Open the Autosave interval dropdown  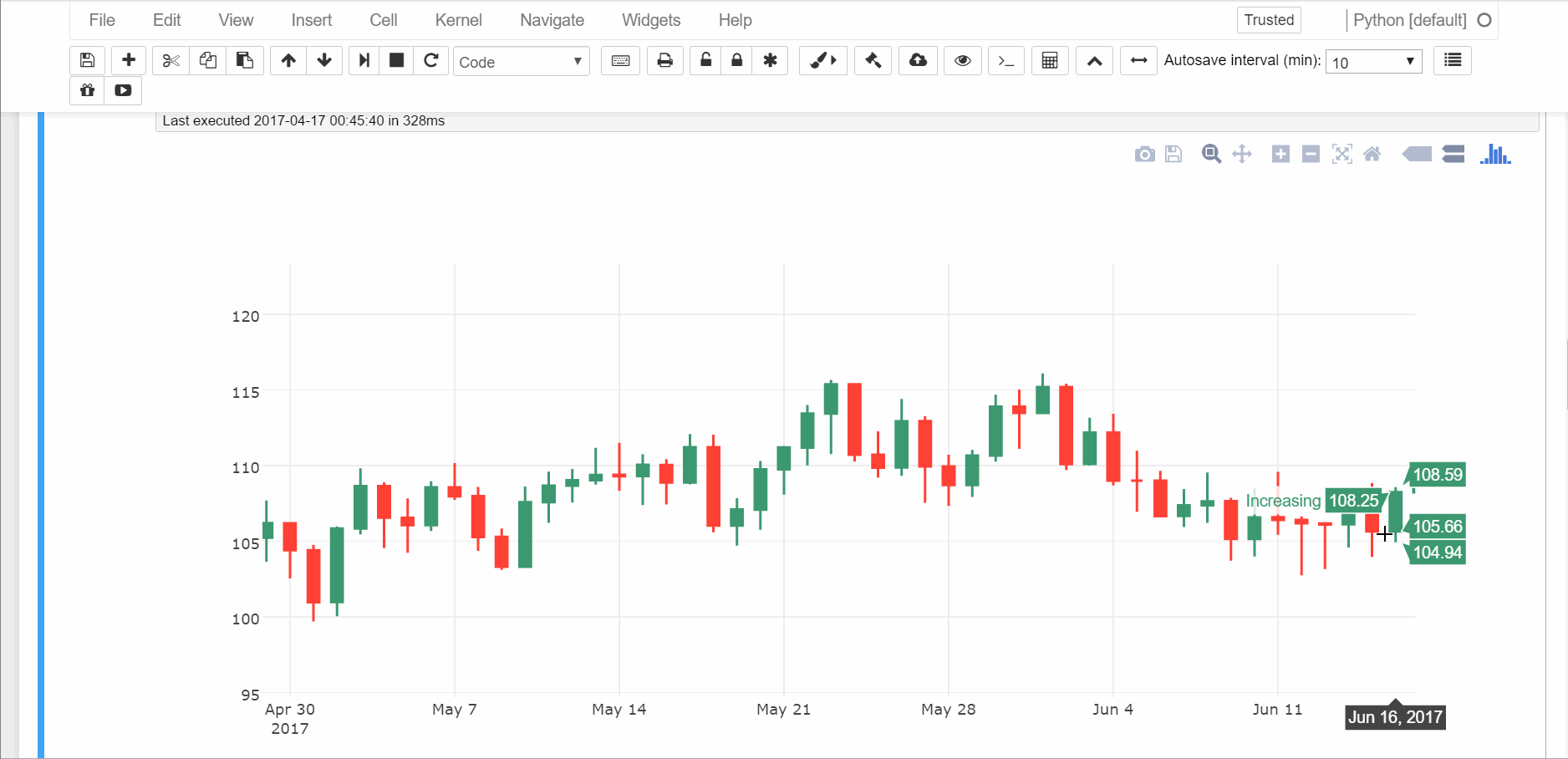pyautogui.click(x=1374, y=62)
